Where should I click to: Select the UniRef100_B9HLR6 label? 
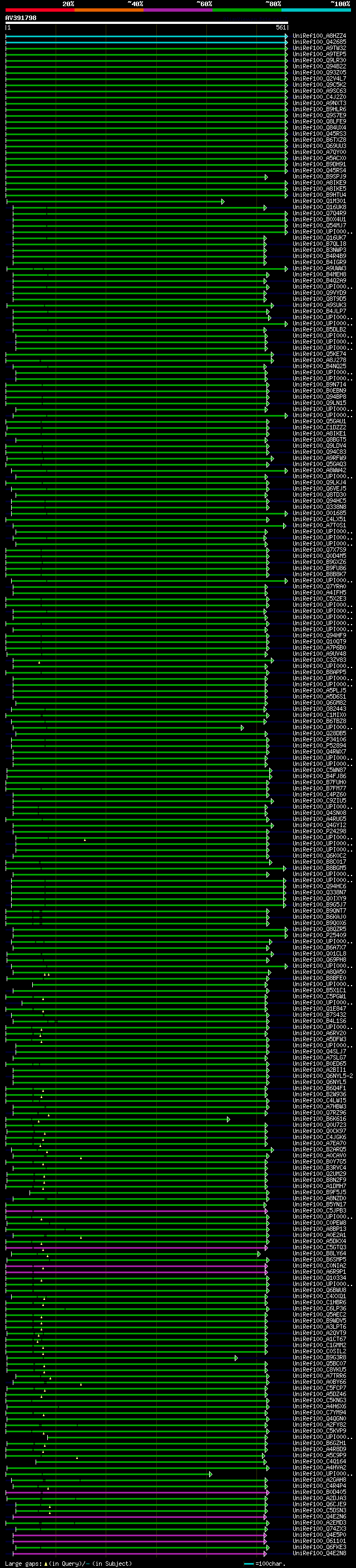coord(319,110)
